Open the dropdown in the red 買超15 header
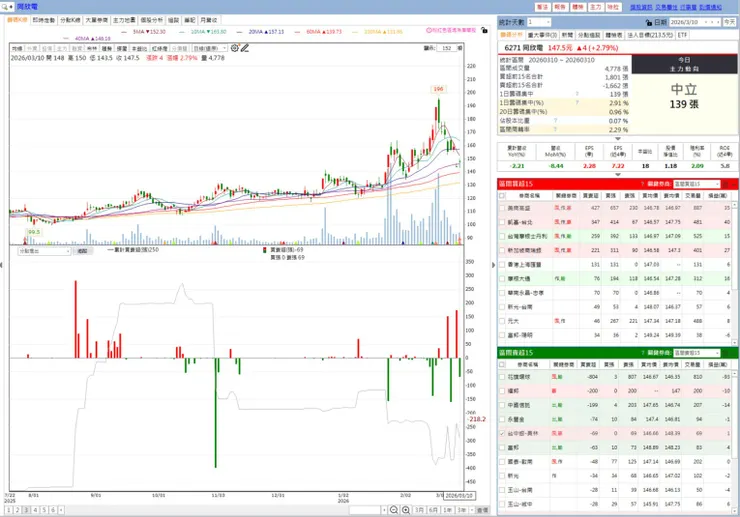The height and width of the screenshot is (517, 740). pyautogui.click(x=717, y=184)
